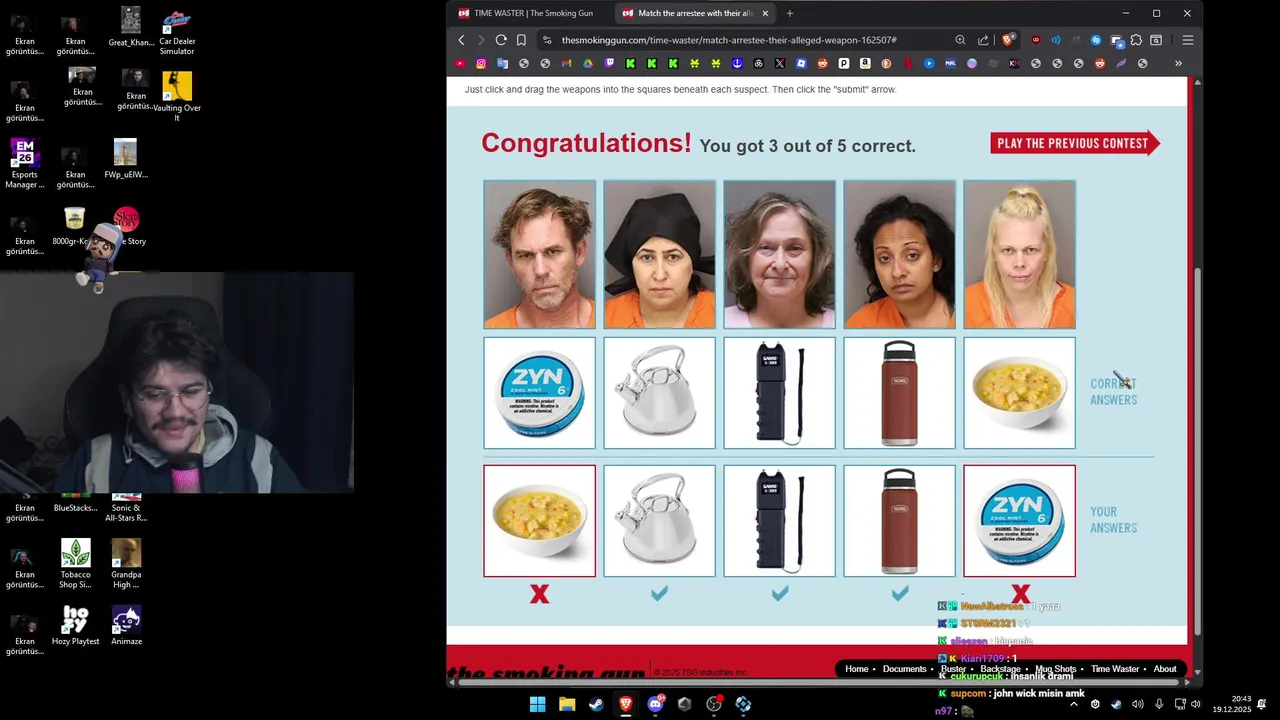Open the Amazon bookmark icon
The width and height of the screenshot is (1280, 720).
[x=865, y=63]
